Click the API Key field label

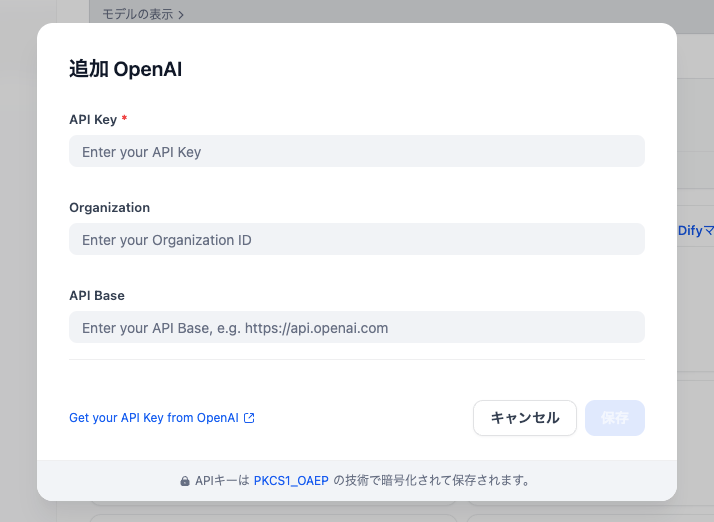[93, 119]
